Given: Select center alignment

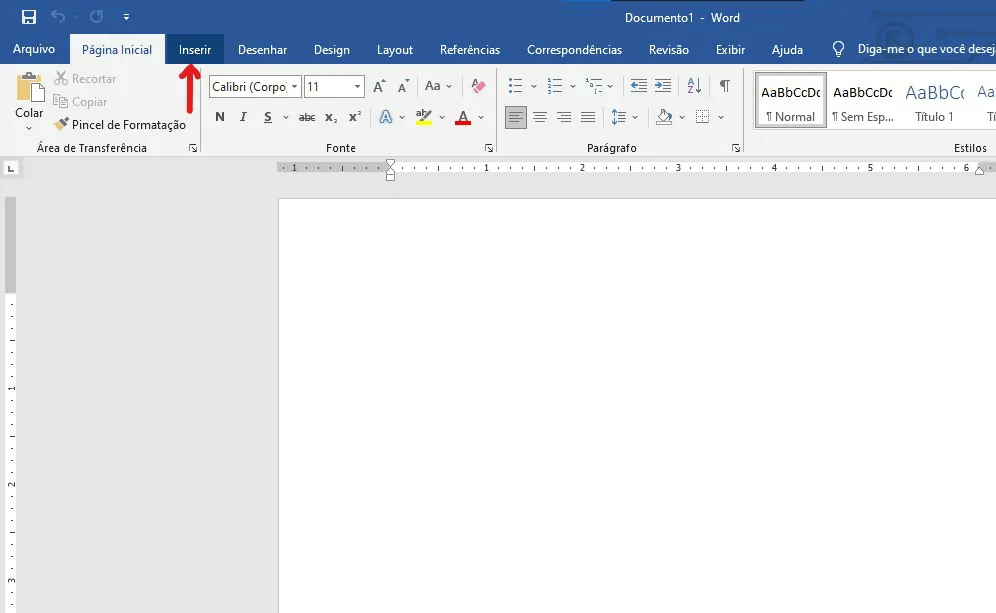Looking at the screenshot, I should tap(540, 117).
